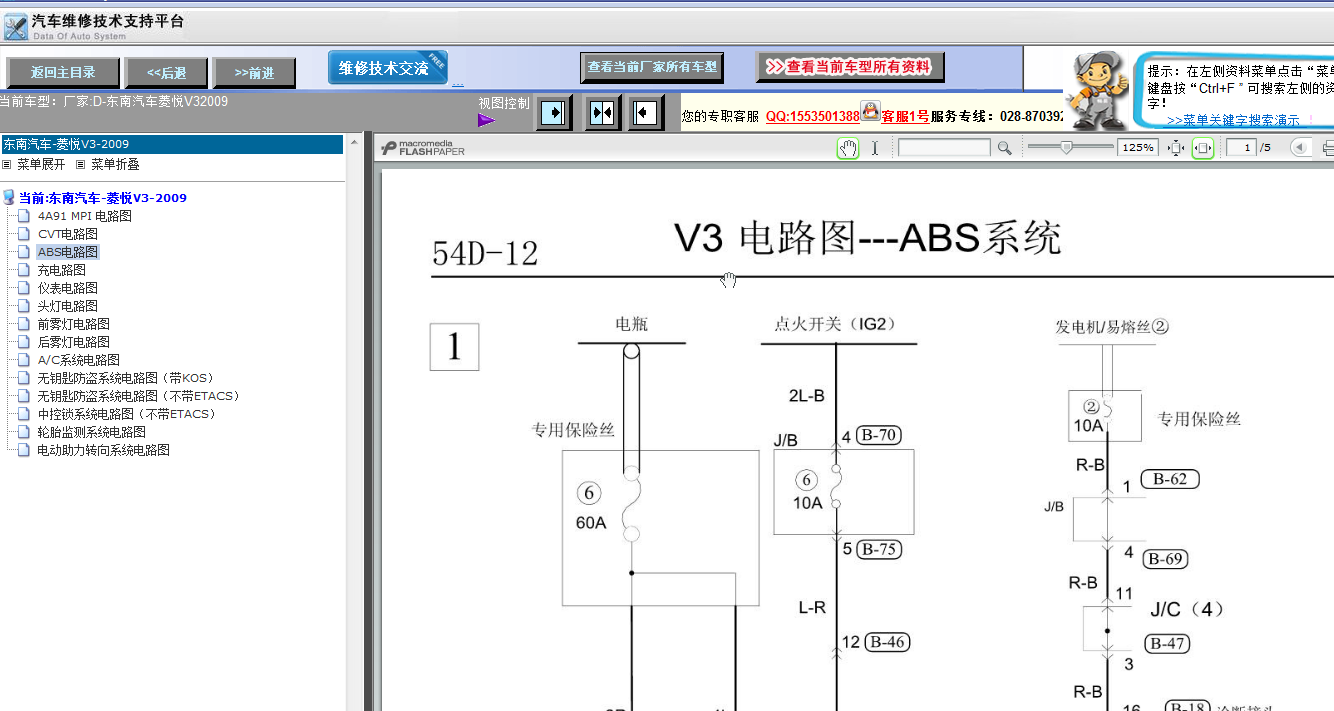Click the FlashPaper search text field

[944, 148]
